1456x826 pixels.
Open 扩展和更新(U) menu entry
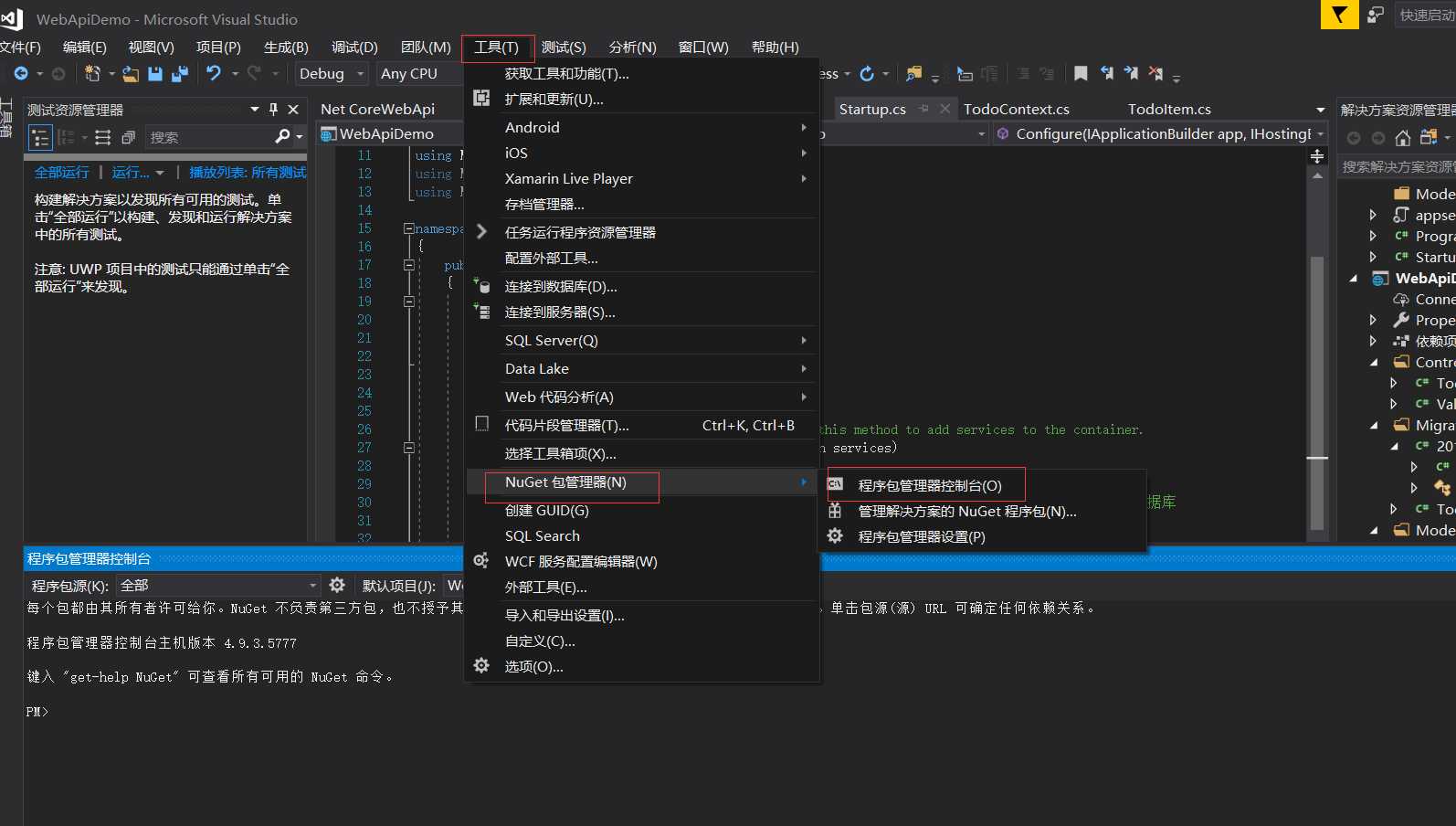[x=642, y=99]
